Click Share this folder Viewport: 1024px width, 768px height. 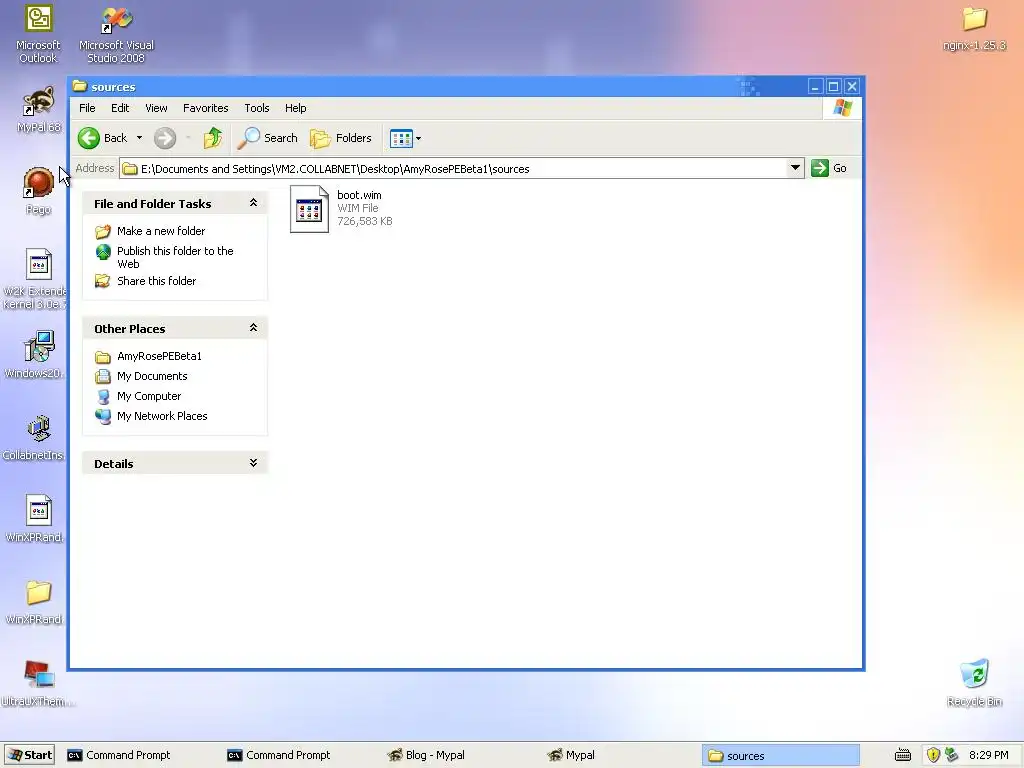156,281
